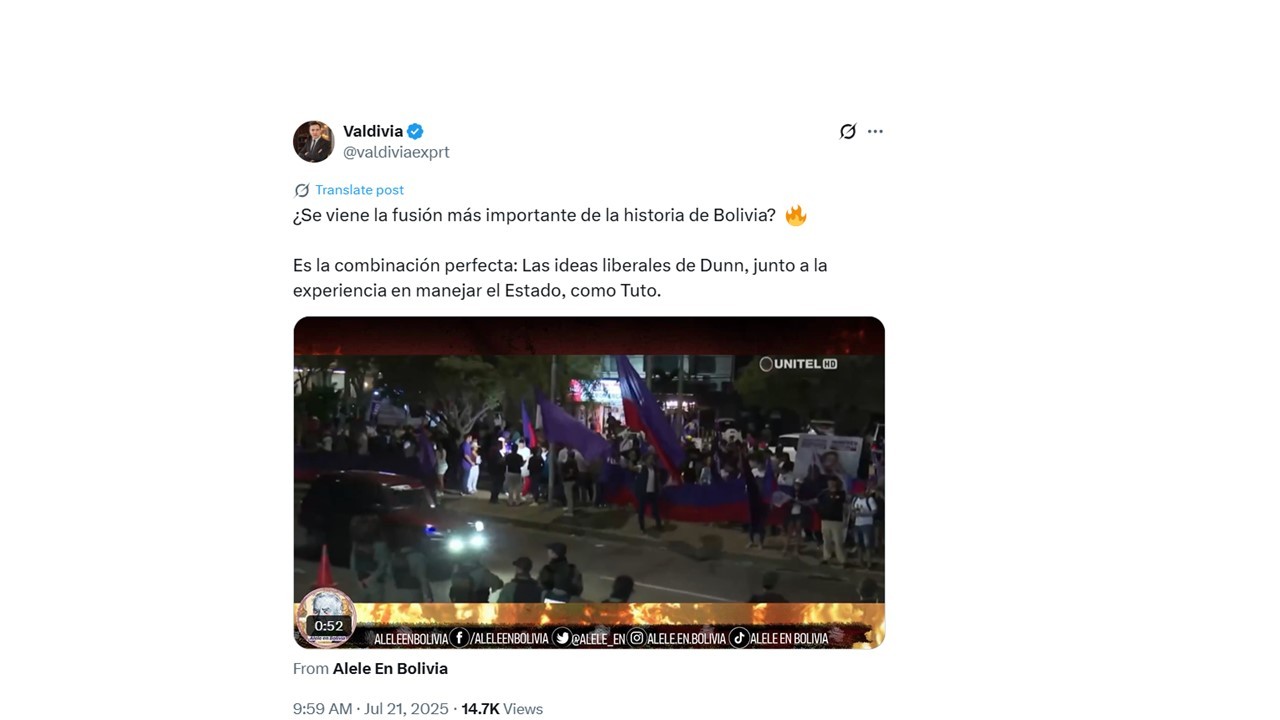The width and height of the screenshot is (1280, 720).
Task: Click the 9:59 AM Jul 21, 2025 timestamp
Action: pos(371,709)
